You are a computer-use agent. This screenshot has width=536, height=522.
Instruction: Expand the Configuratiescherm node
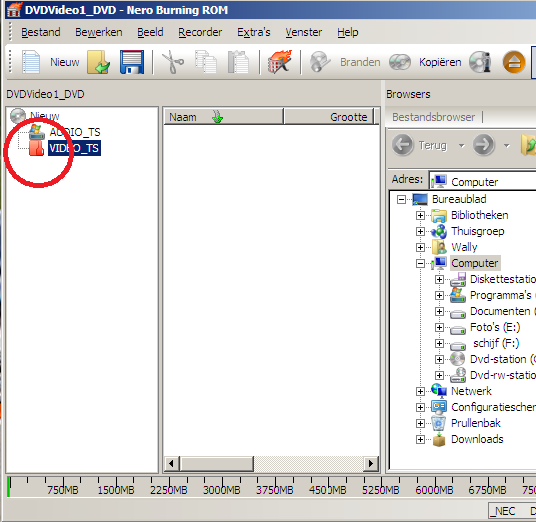point(420,407)
